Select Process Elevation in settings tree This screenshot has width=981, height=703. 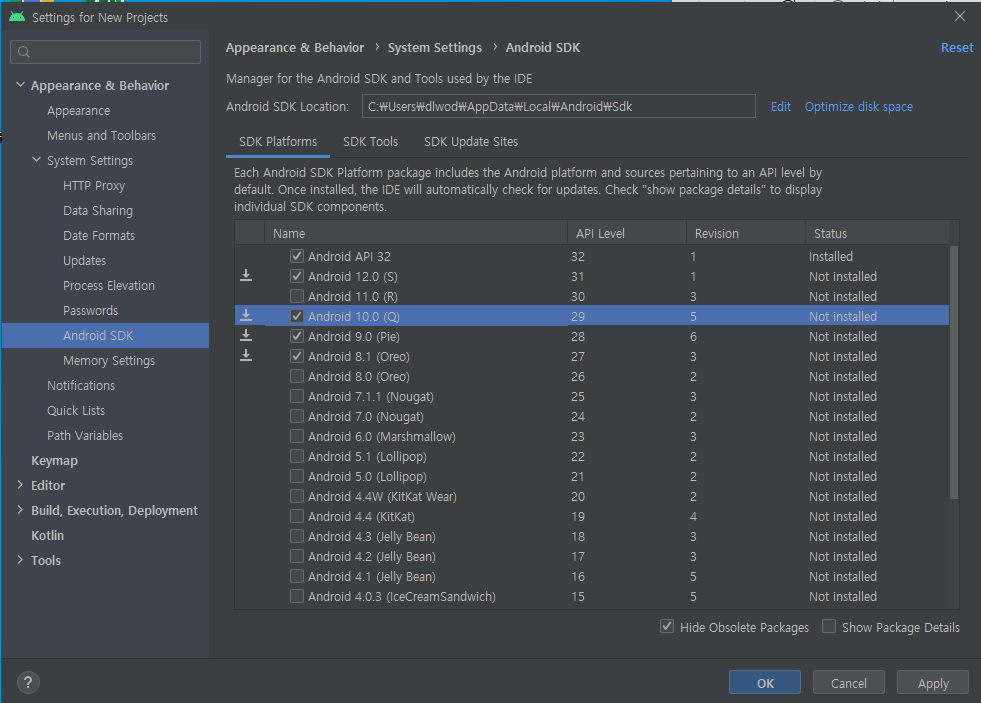(109, 286)
